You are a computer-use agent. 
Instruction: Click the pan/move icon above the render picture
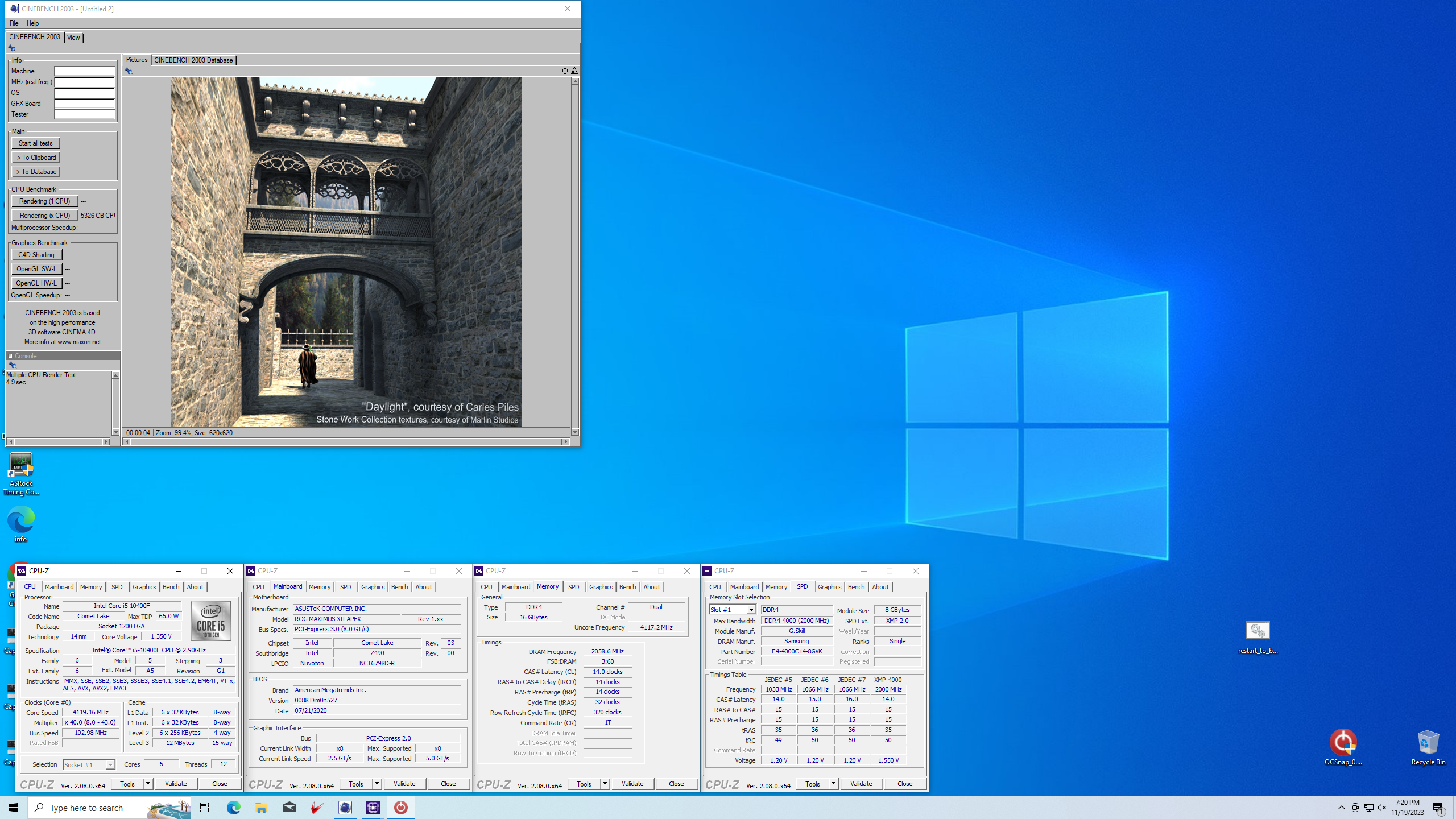click(565, 71)
